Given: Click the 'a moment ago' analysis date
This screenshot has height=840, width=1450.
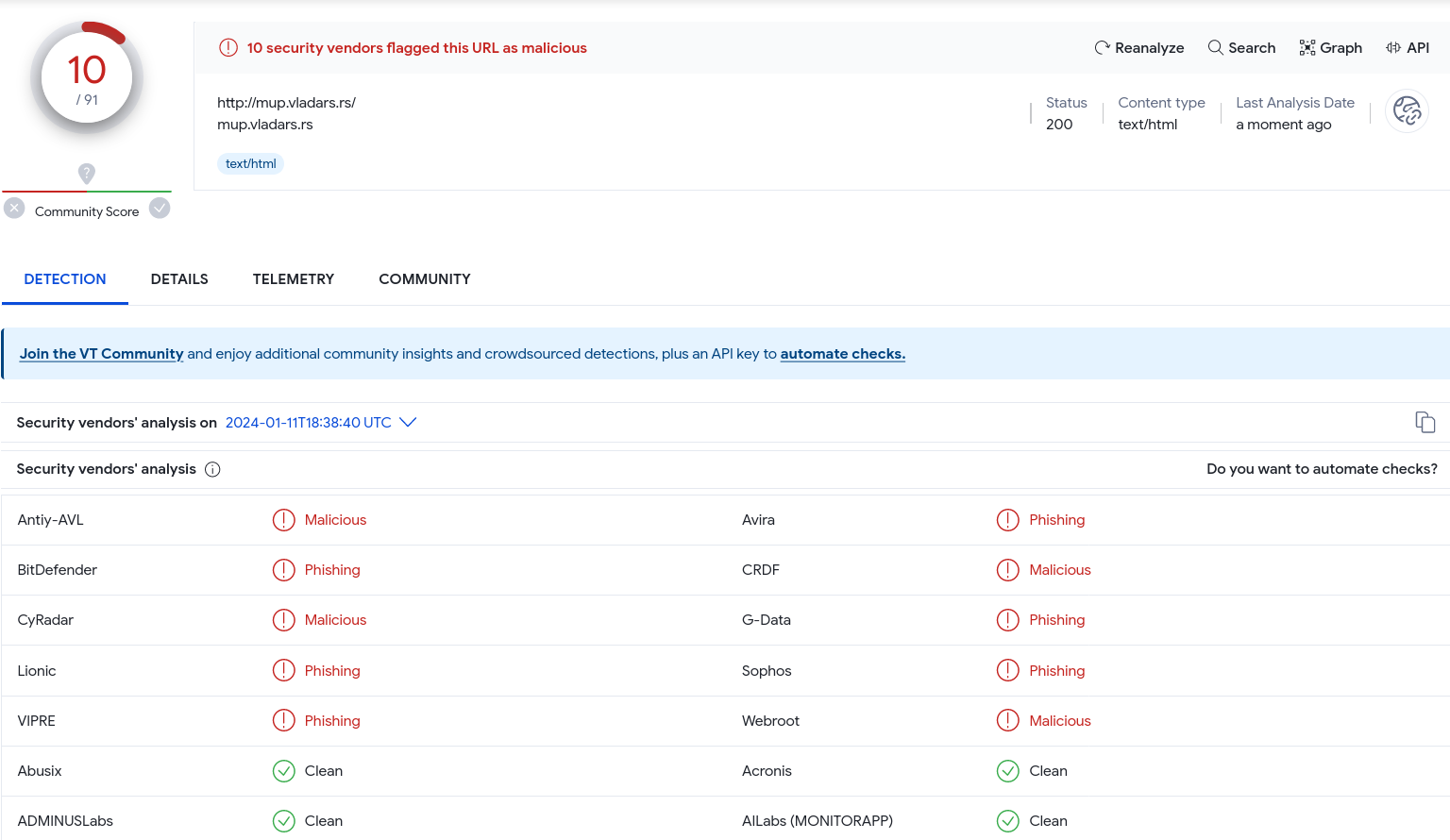Looking at the screenshot, I should pos(1284,125).
